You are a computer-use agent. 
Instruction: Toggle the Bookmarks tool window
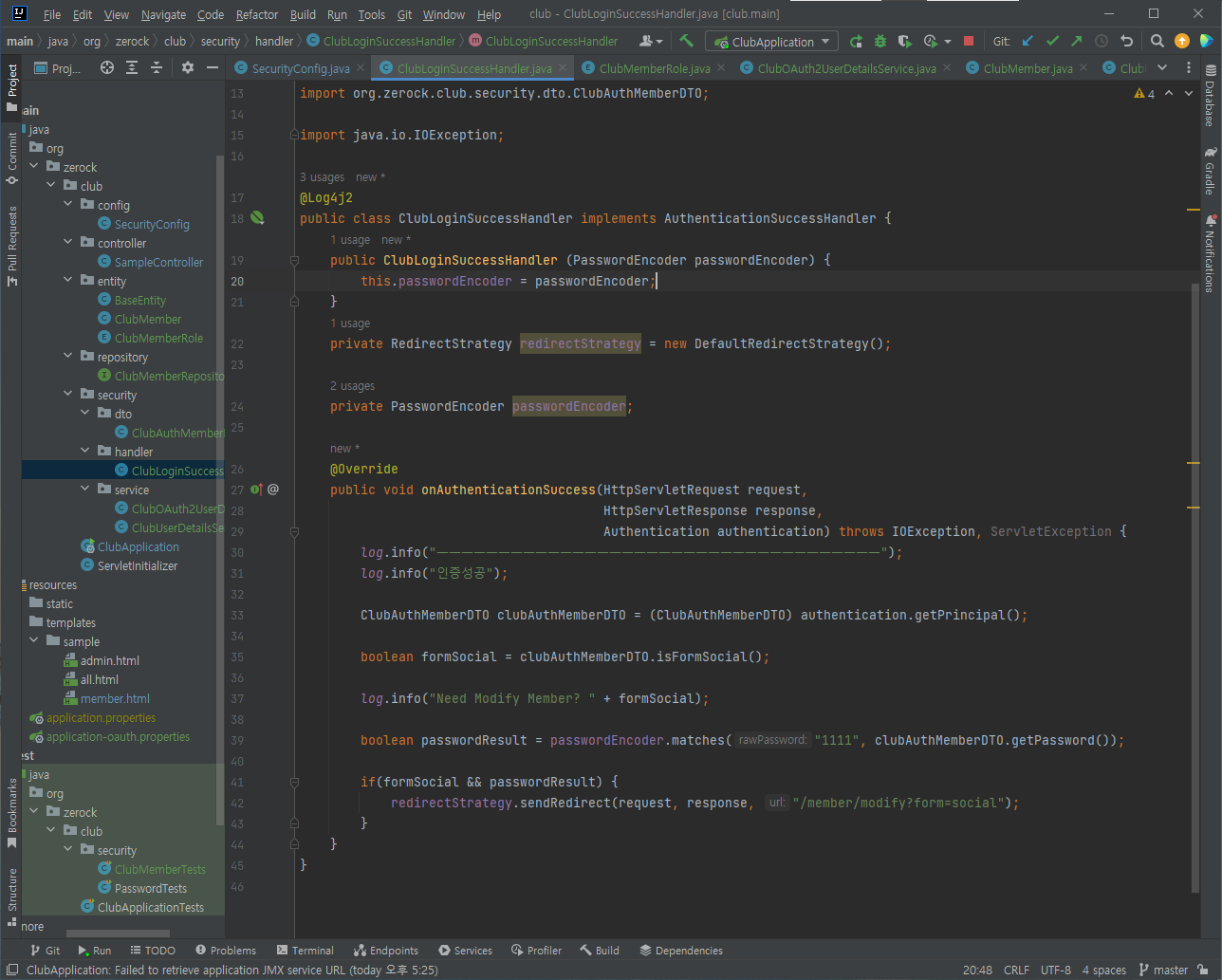point(11,814)
